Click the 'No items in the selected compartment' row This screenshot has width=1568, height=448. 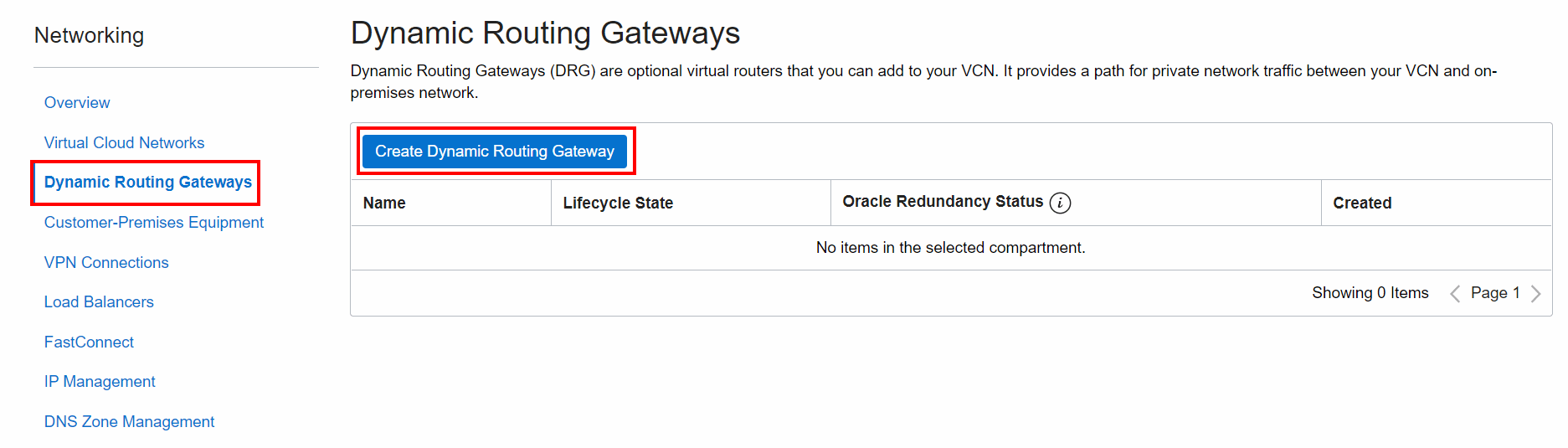pyautogui.click(x=950, y=248)
